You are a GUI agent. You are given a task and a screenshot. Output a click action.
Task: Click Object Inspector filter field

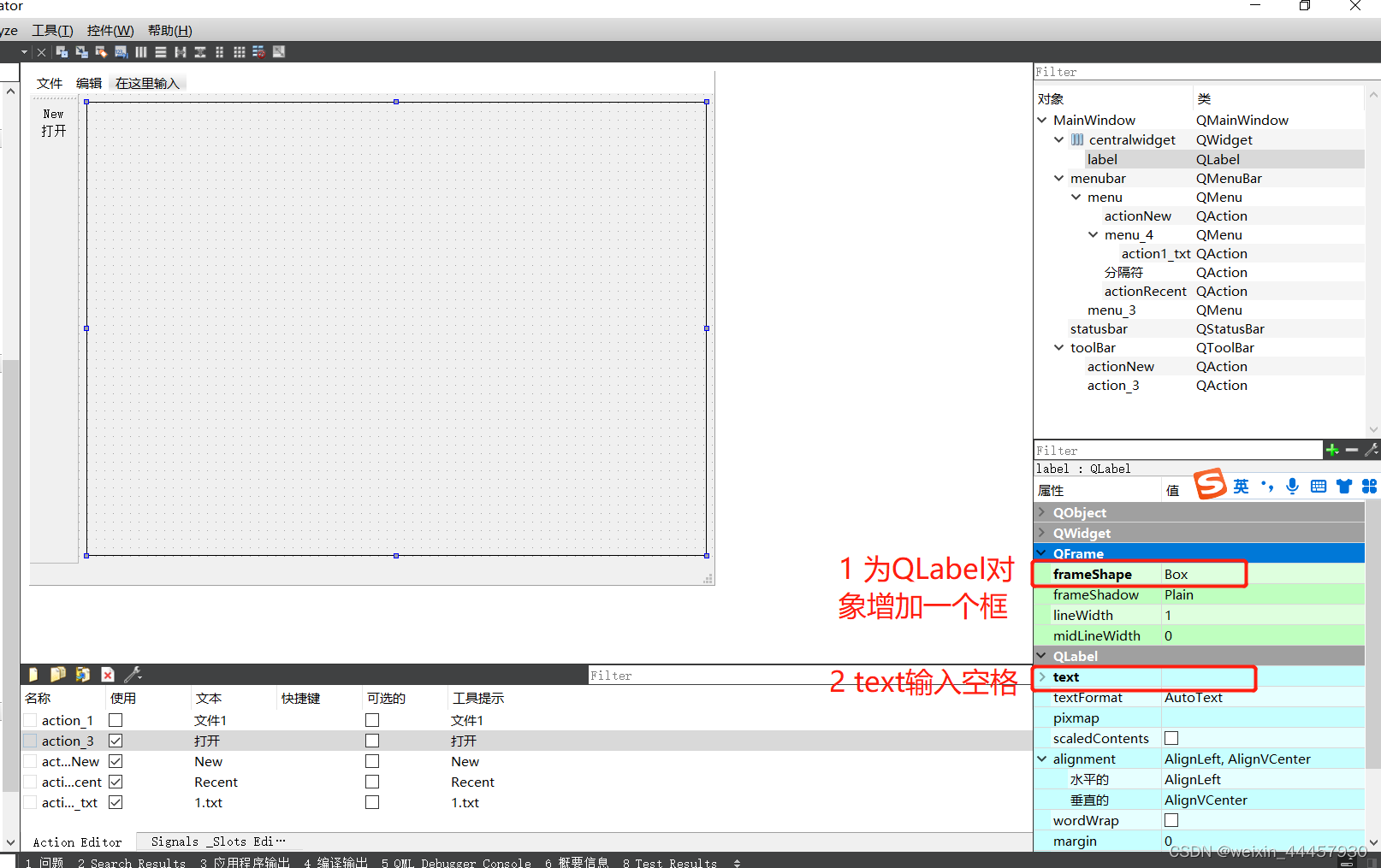point(1206,72)
